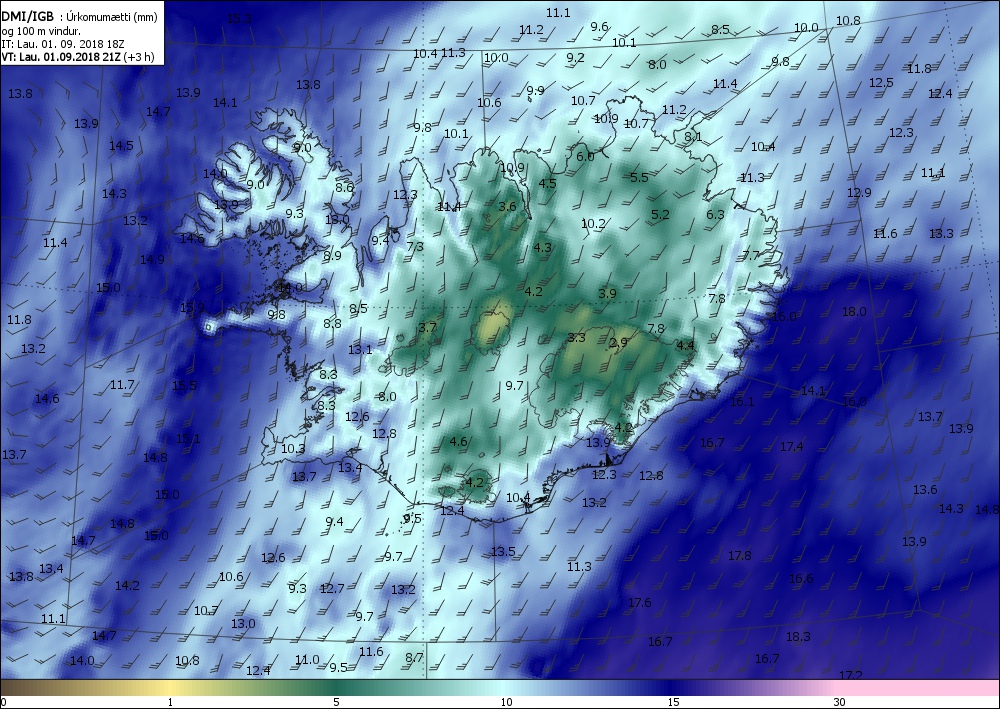
Task: Click the map value 17.4
Action: pos(791,447)
